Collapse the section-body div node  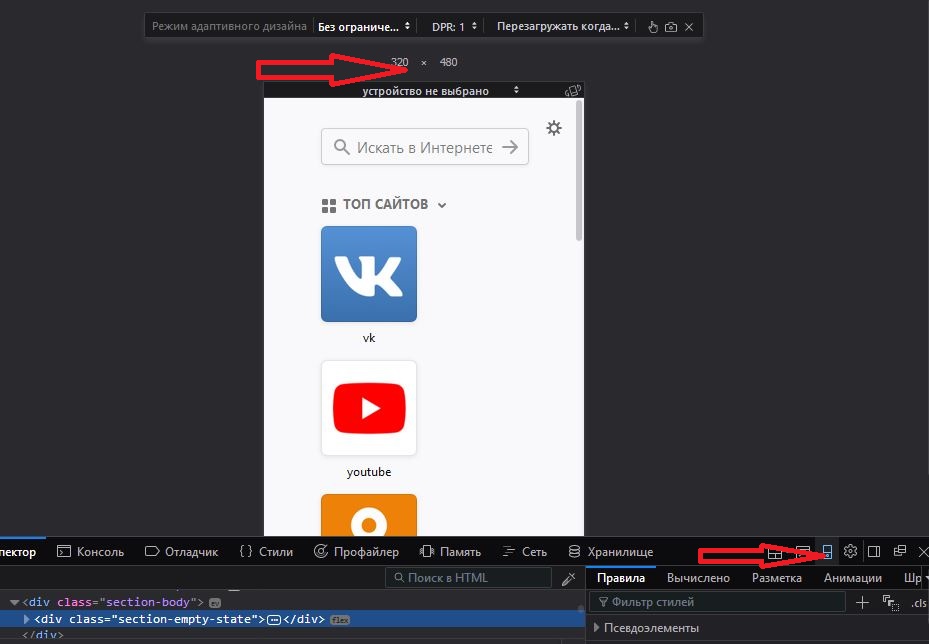14,603
